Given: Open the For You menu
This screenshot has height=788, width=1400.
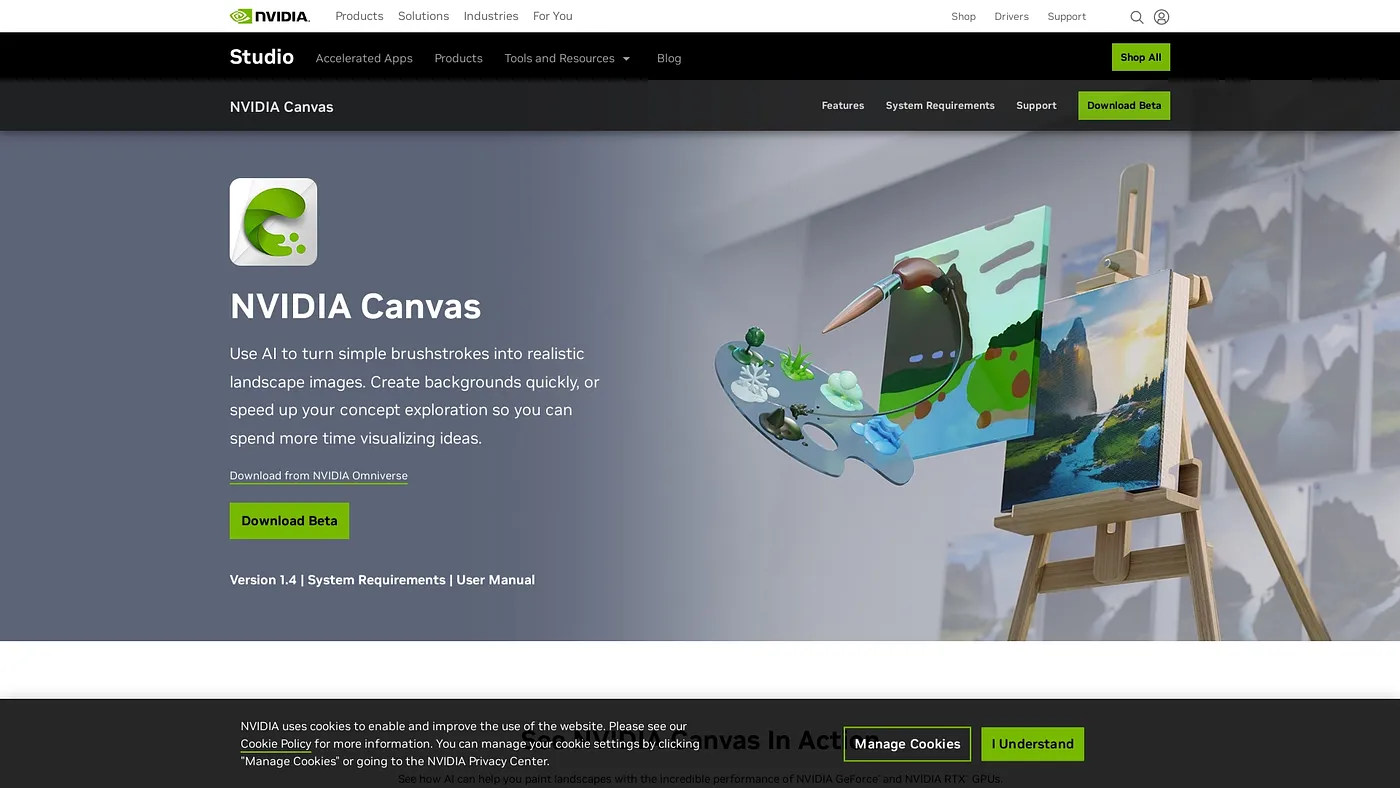Looking at the screenshot, I should [x=553, y=16].
